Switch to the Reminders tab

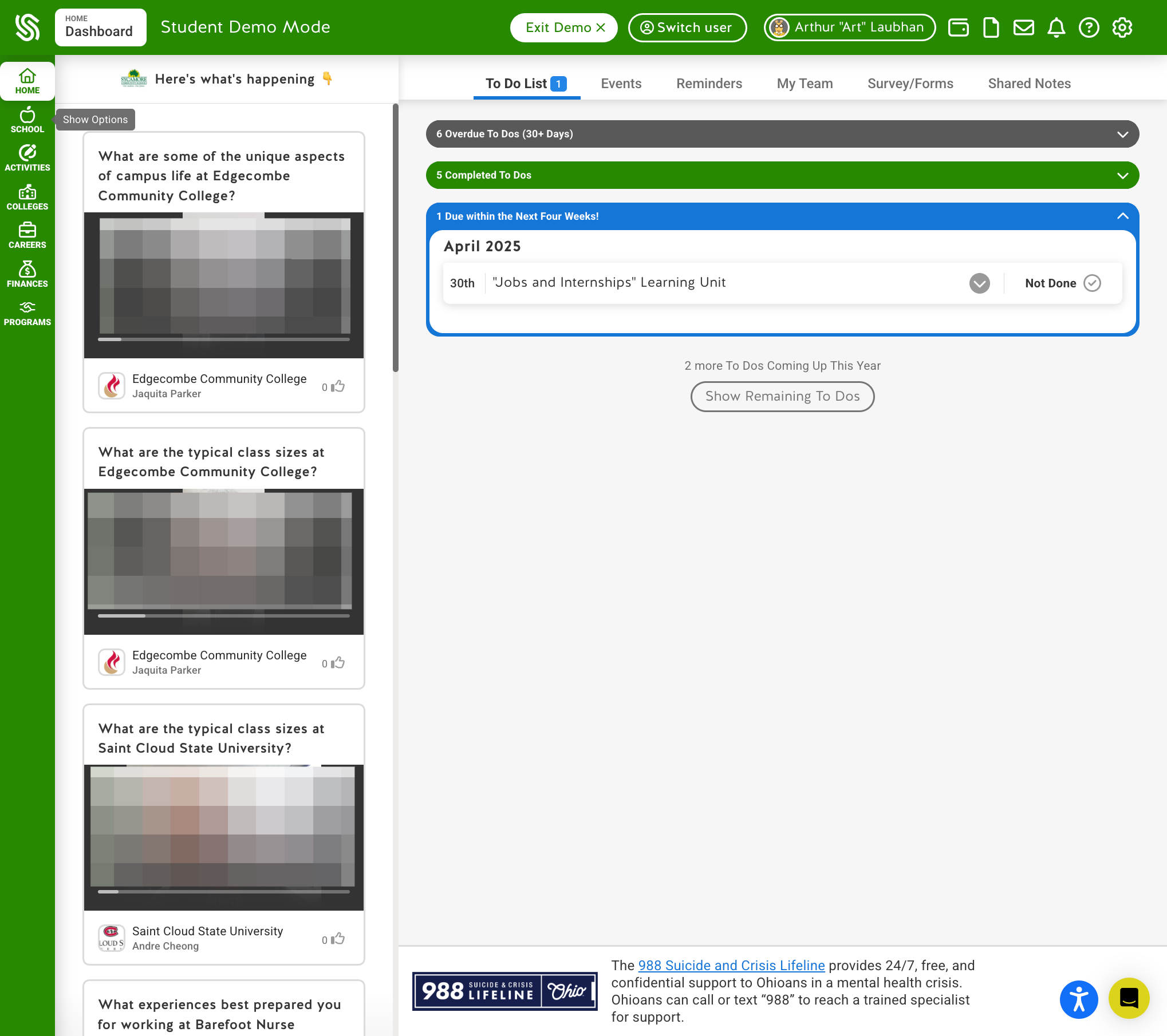[709, 84]
